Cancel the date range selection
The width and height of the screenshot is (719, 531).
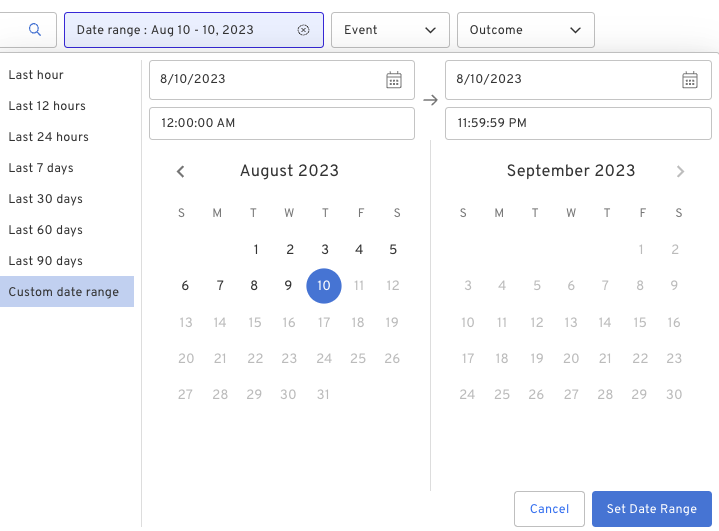pos(549,509)
